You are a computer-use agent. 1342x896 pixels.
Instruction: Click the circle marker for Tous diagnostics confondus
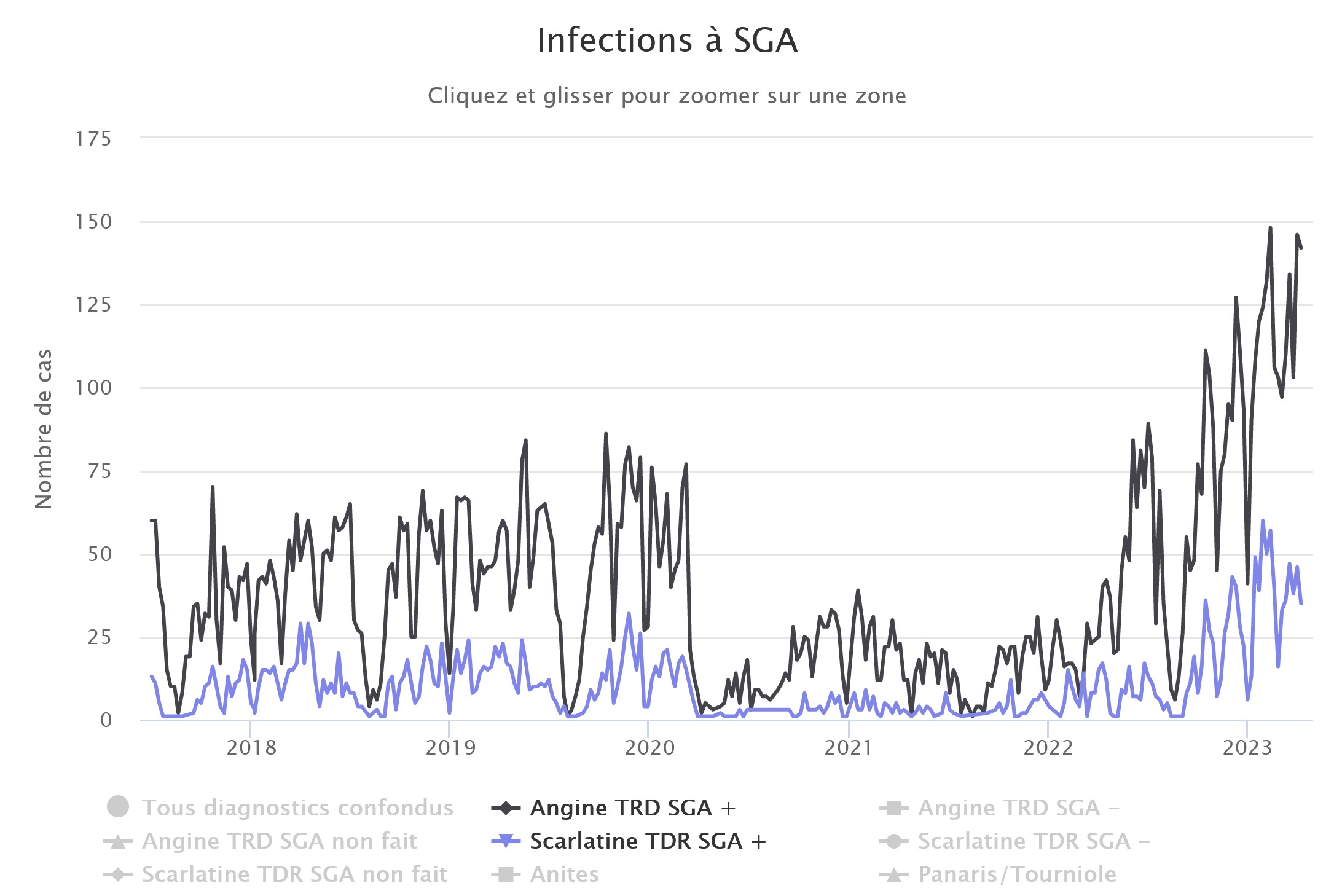click(x=118, y=807)
